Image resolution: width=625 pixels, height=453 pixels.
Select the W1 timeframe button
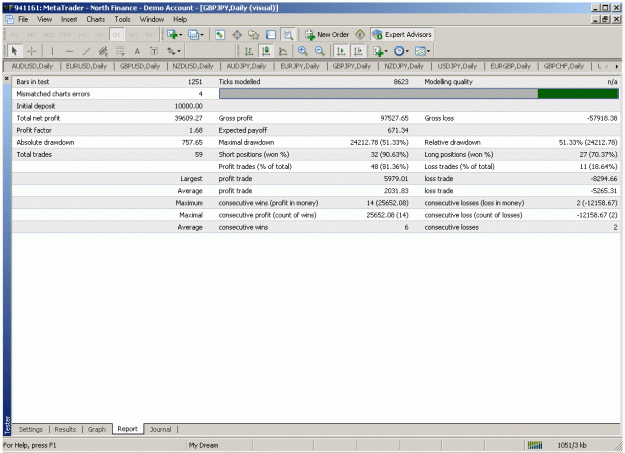coord(134,35)
